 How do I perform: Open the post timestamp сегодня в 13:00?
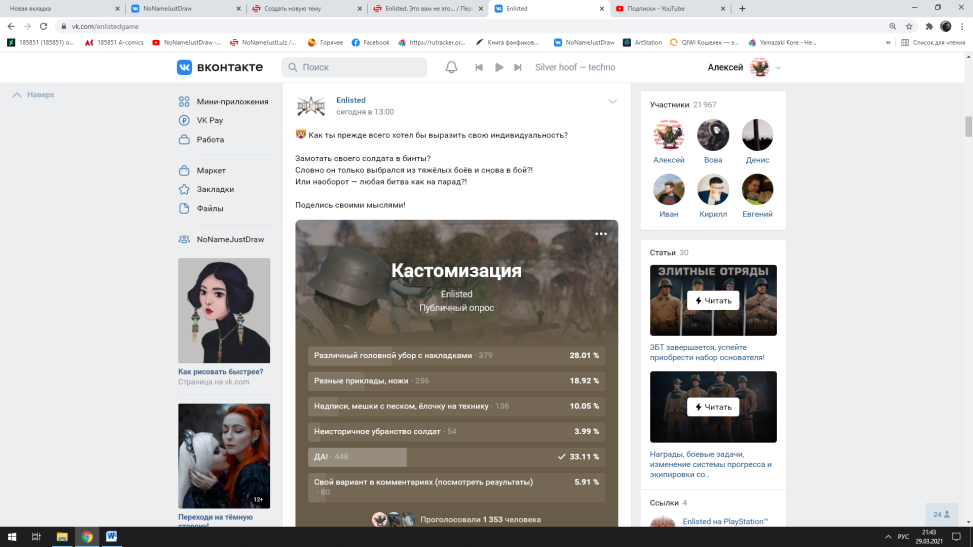(x=365, y=112)
